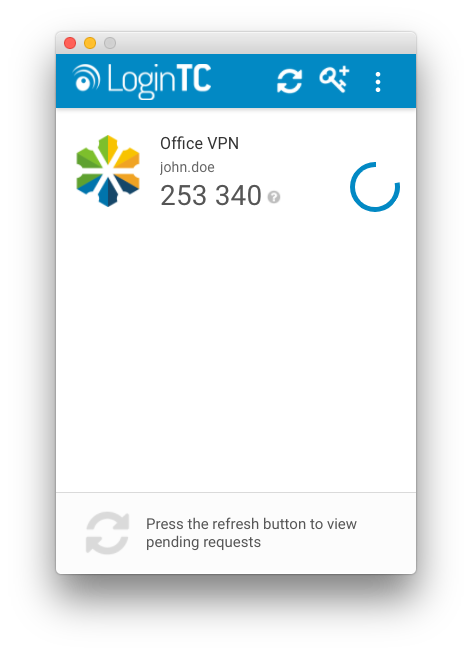472x654 pixels.
Task: Select the Office VPN token title
Action: click(199, 143)
